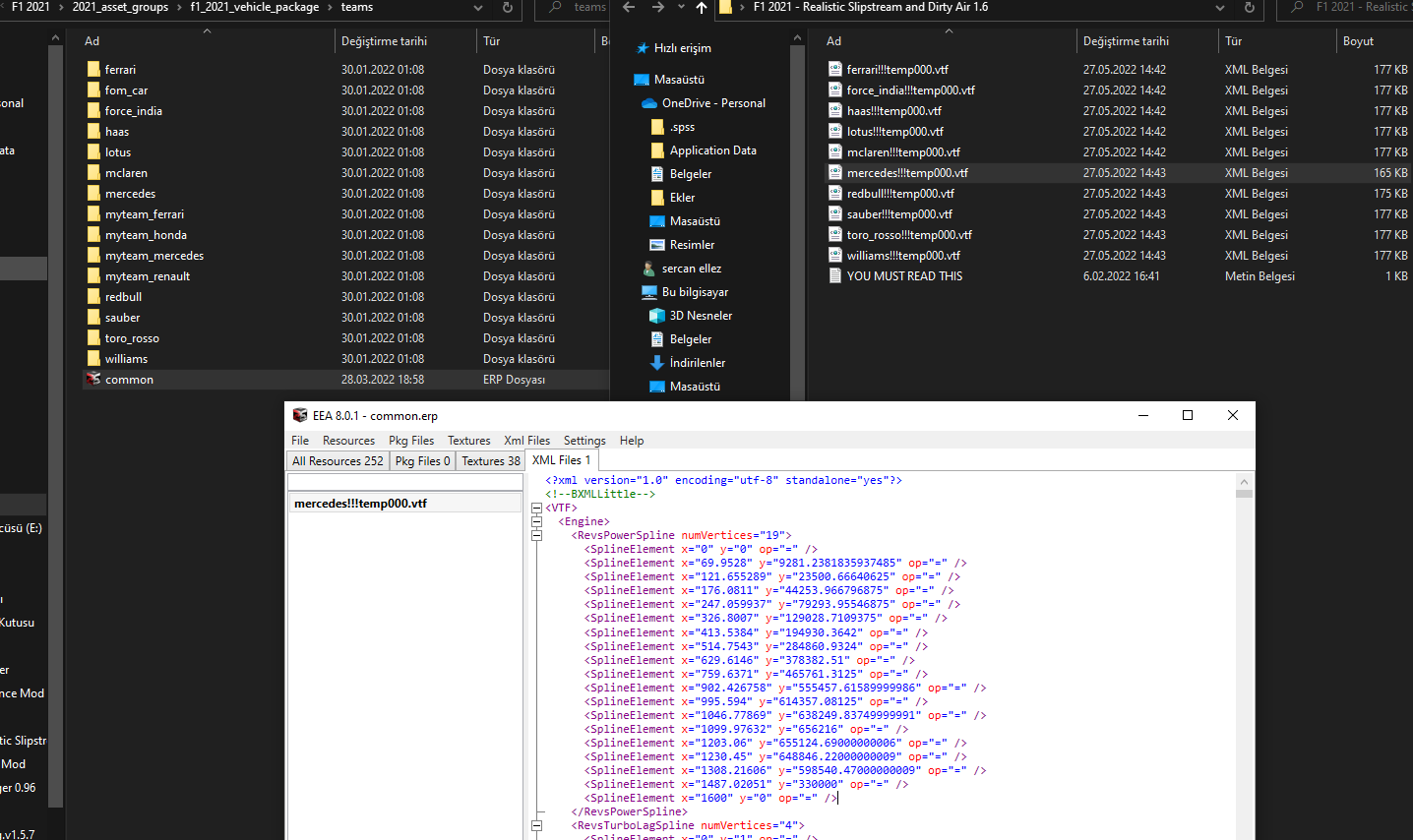Click the sauber!!!temp000.vtf file icon
The image size is (1413, 840).
pos(835,213)
